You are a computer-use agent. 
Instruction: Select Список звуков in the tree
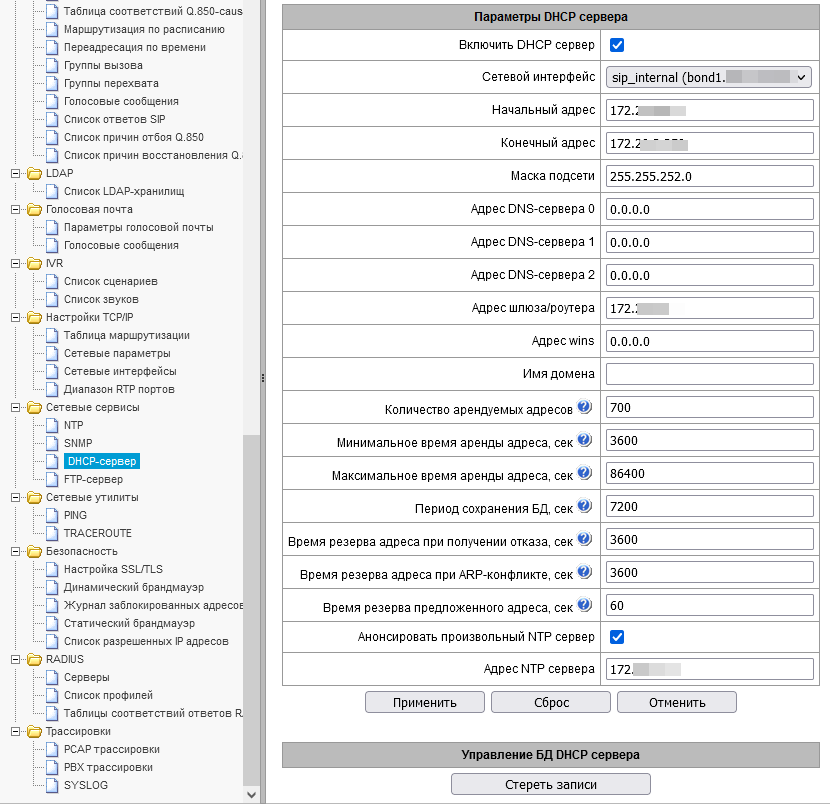pyautogui.click(x=101, y=299)
